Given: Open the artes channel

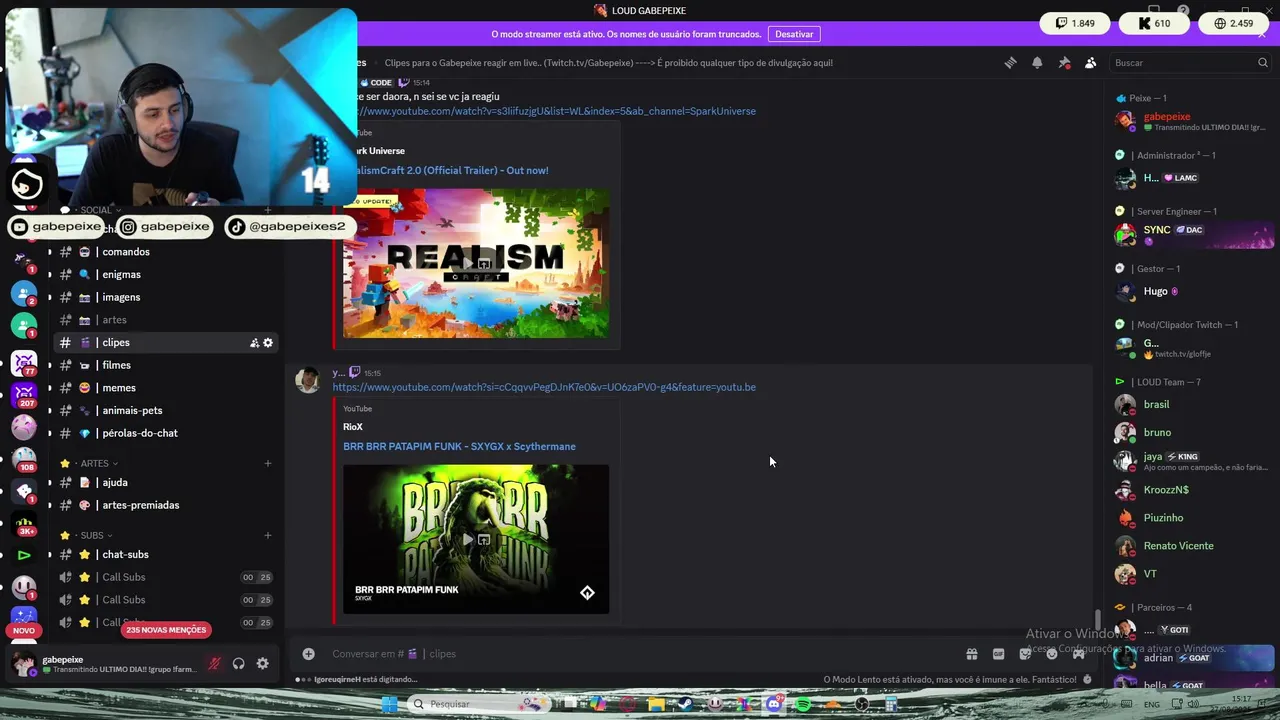Looking at the screenshot, I should click(x=165, y=320).
